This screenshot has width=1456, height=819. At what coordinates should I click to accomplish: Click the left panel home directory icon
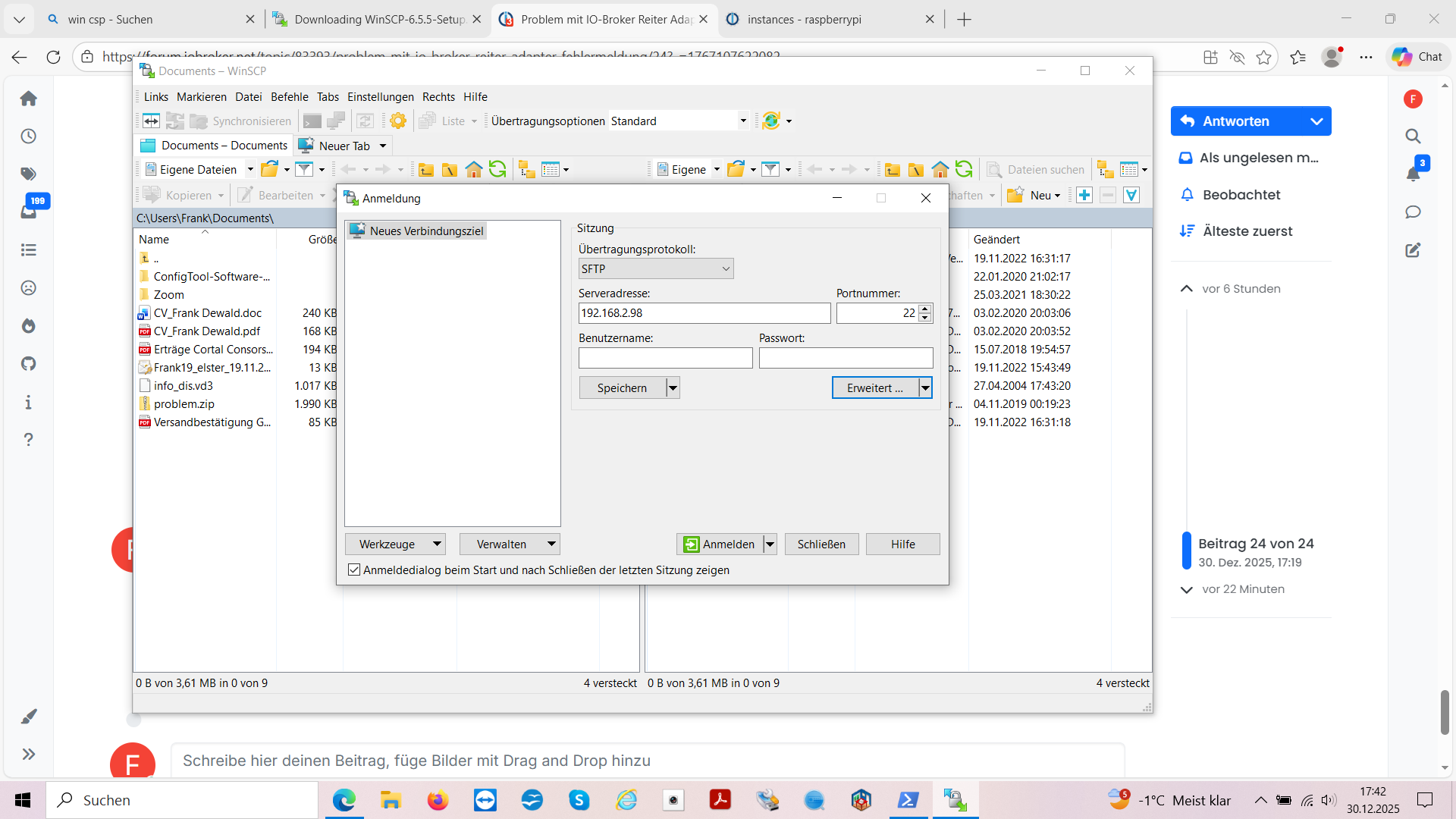(x=474, y=169)
